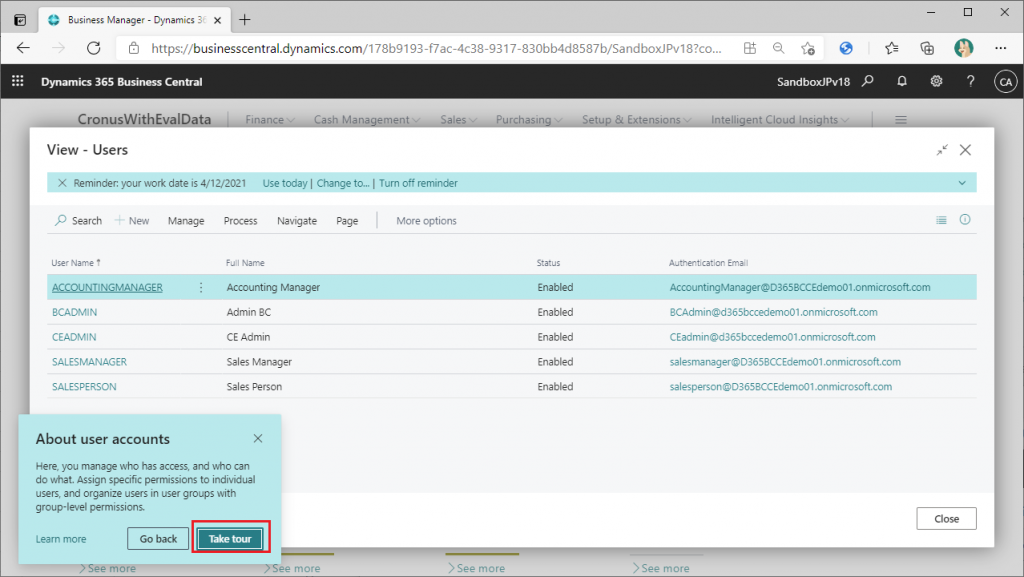Click Change to... in the reminder
Screen dimensions: 1024x577
pos(343,183)
